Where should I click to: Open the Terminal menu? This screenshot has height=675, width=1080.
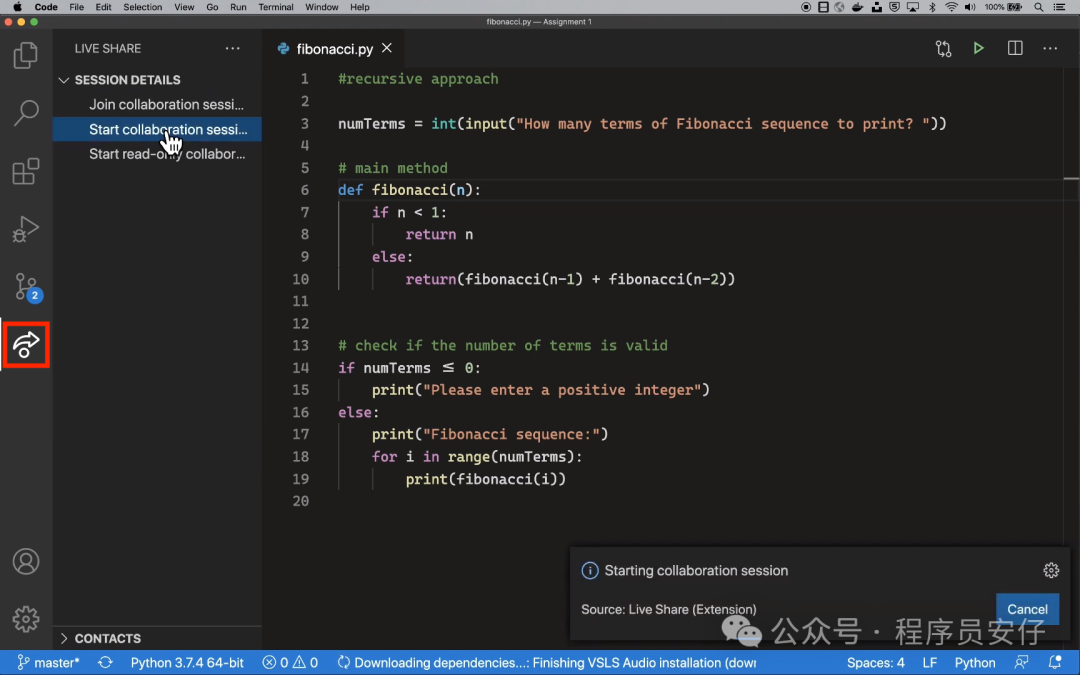coord(276,7)
